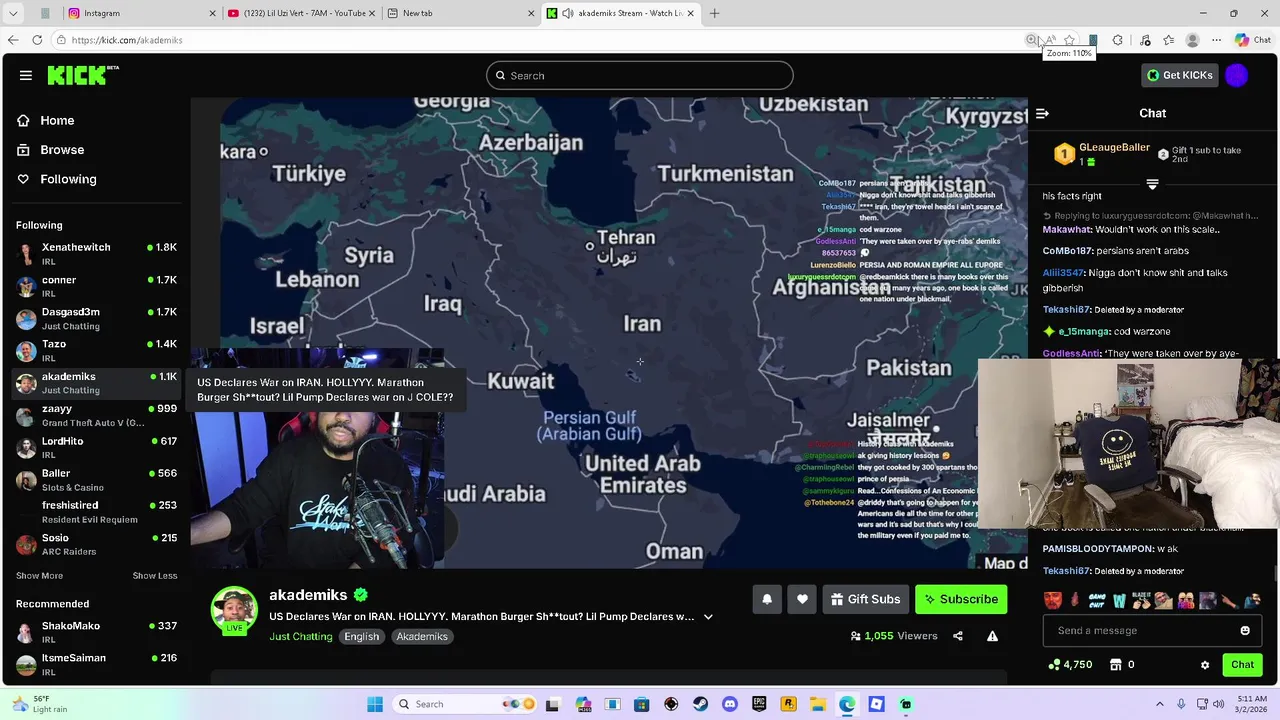Open Steam from taskbar
This screenshot has height=720, width=1280.
coord(700,704)
